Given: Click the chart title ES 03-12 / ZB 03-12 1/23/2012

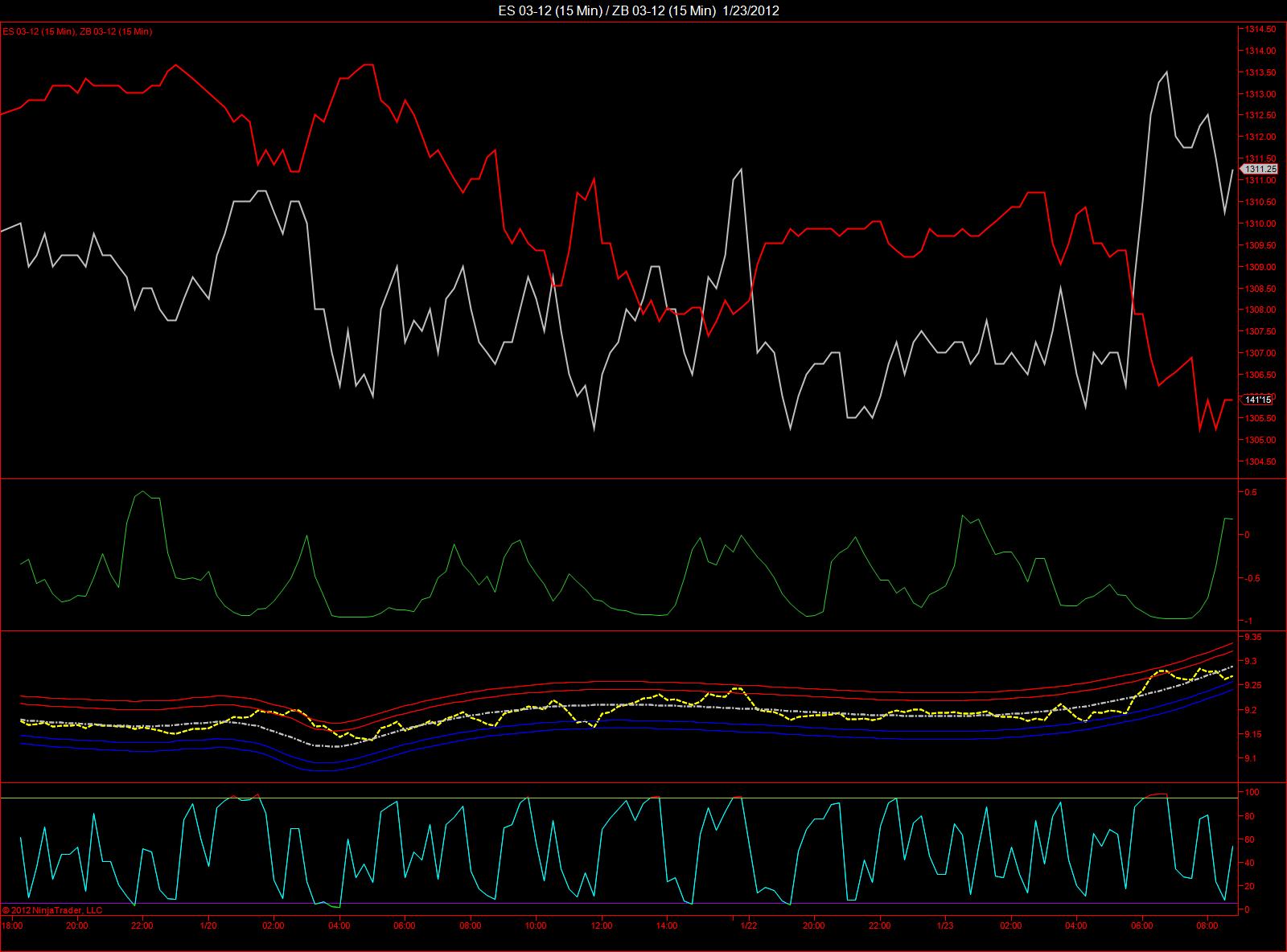Looking at the screenshot, I should coord(639,10).
